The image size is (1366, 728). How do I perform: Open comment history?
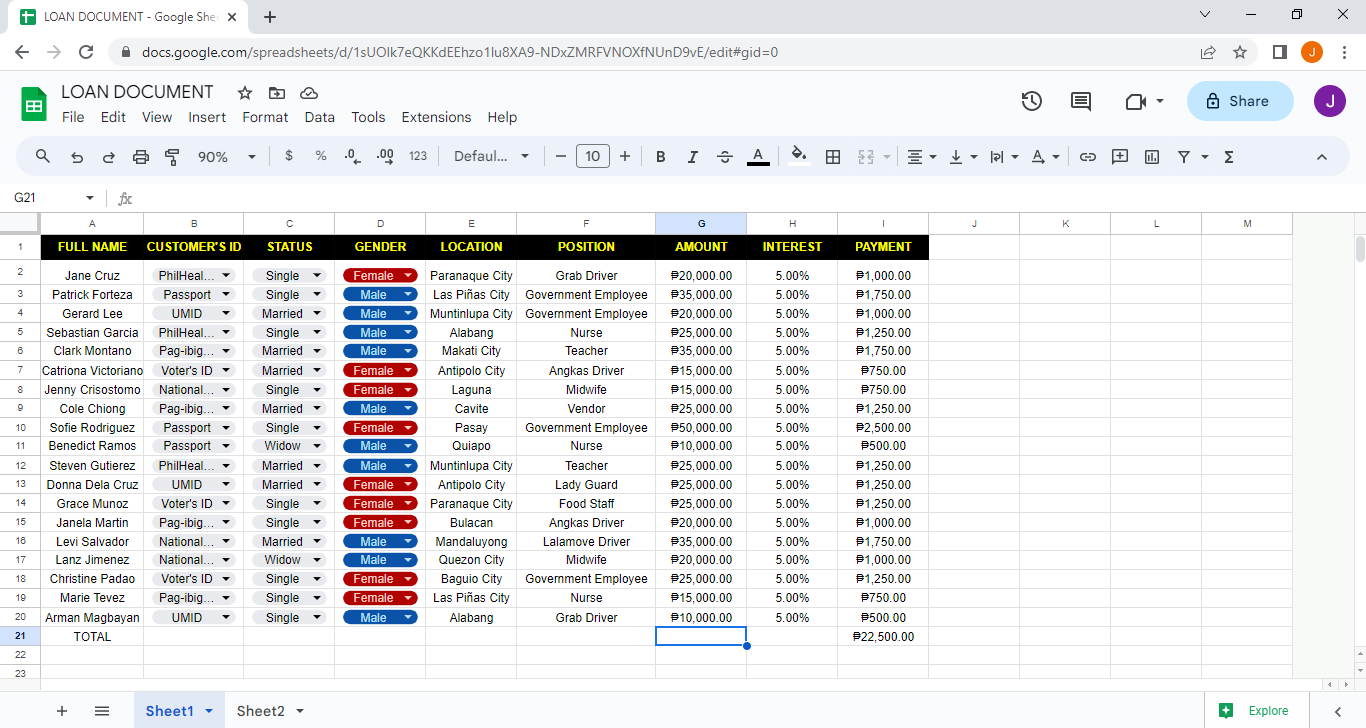pos(1081,101)
